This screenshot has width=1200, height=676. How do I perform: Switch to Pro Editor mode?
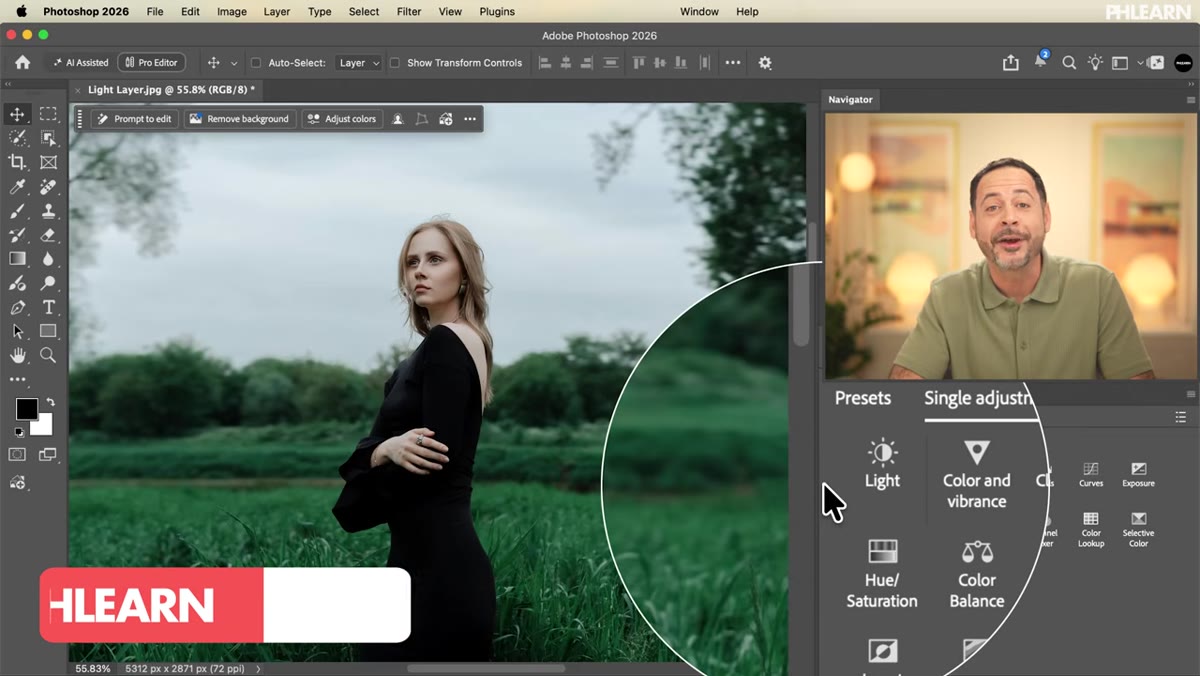(150, 62)
